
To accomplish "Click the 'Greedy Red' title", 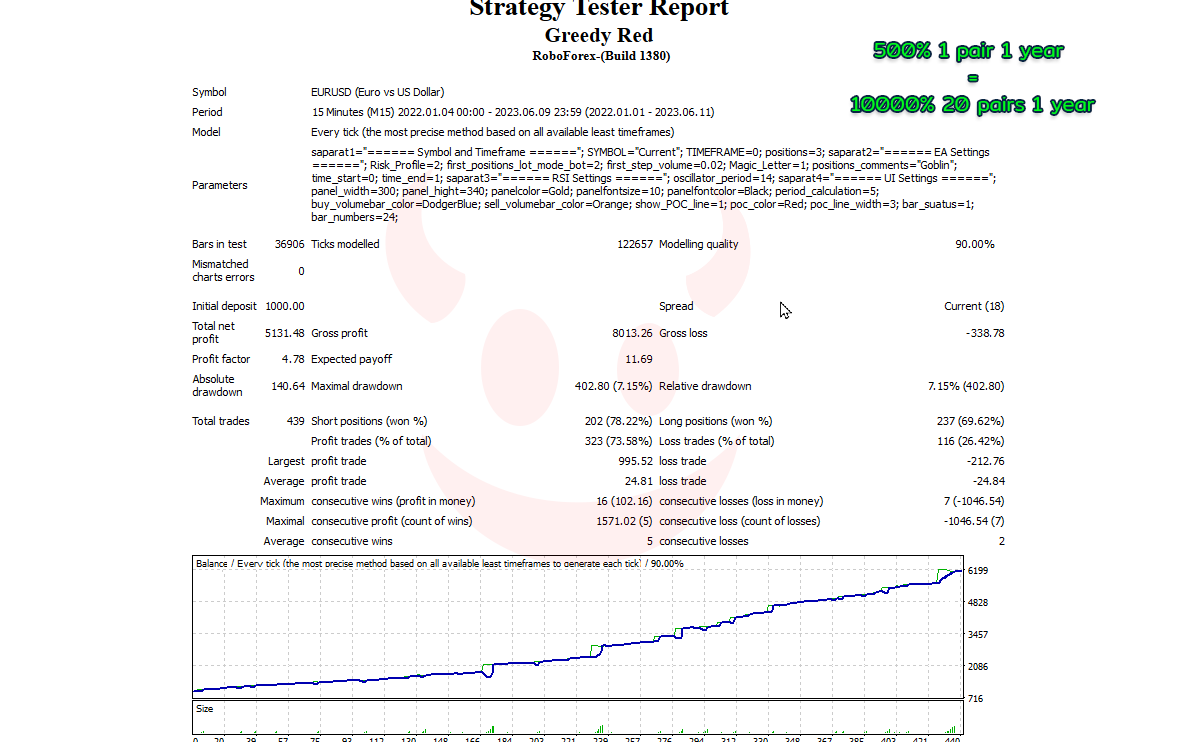I will pos(599,36).
